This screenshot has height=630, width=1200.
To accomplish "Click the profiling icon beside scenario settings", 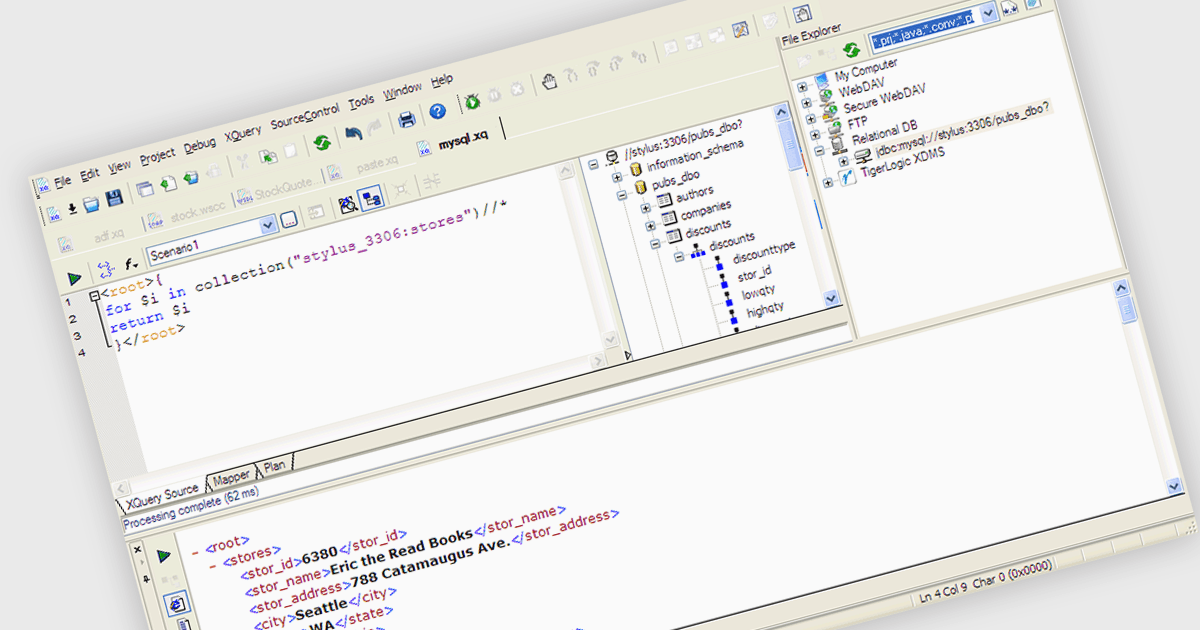I will point(347,205).
